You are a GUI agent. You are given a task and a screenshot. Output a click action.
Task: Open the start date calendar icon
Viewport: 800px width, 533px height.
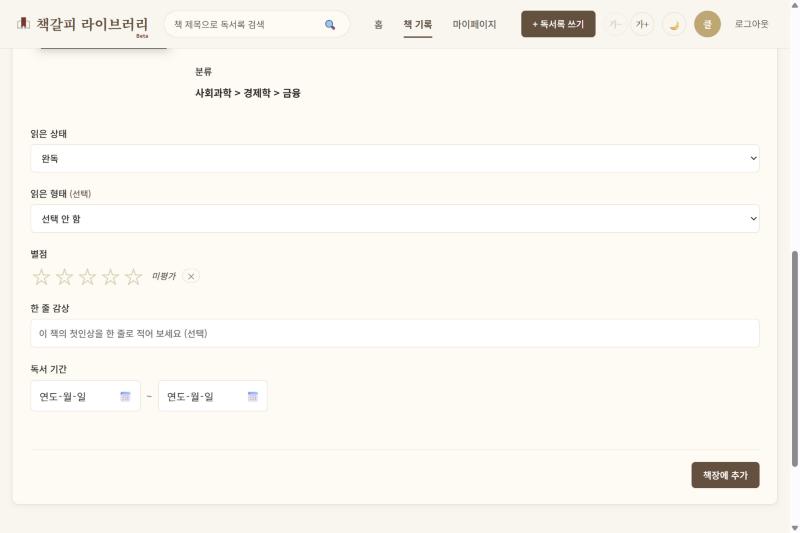[x=125, y=396]
